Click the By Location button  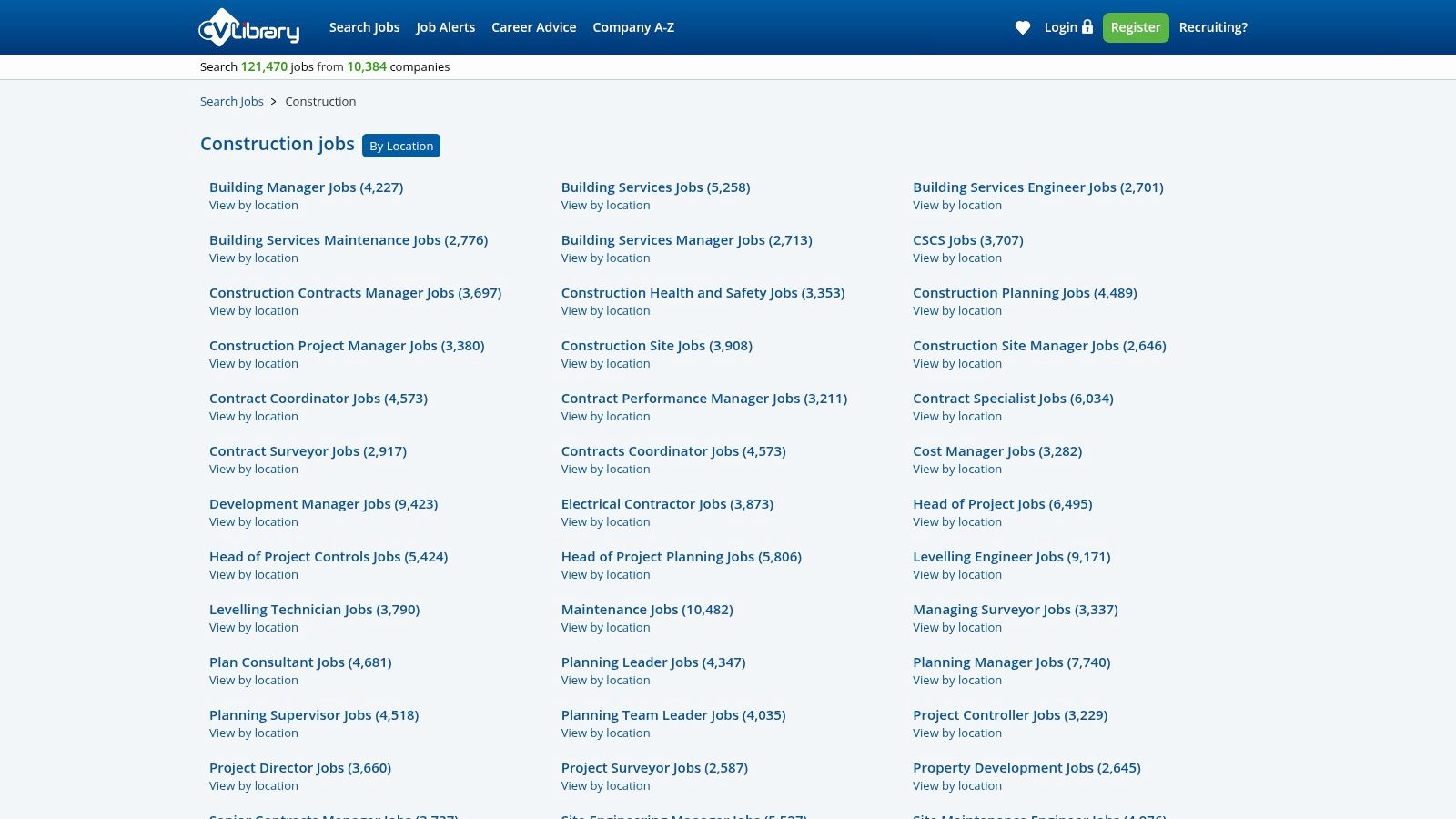click(x=401, y=146)
